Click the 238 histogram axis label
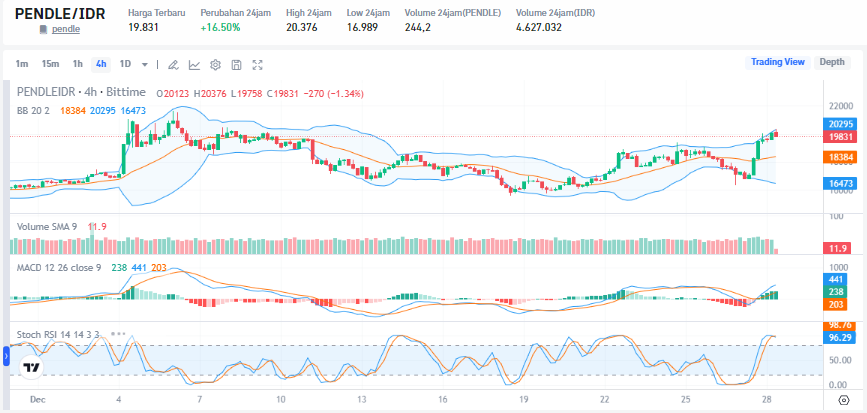This screenshot has height=413, width=867. 835,292
